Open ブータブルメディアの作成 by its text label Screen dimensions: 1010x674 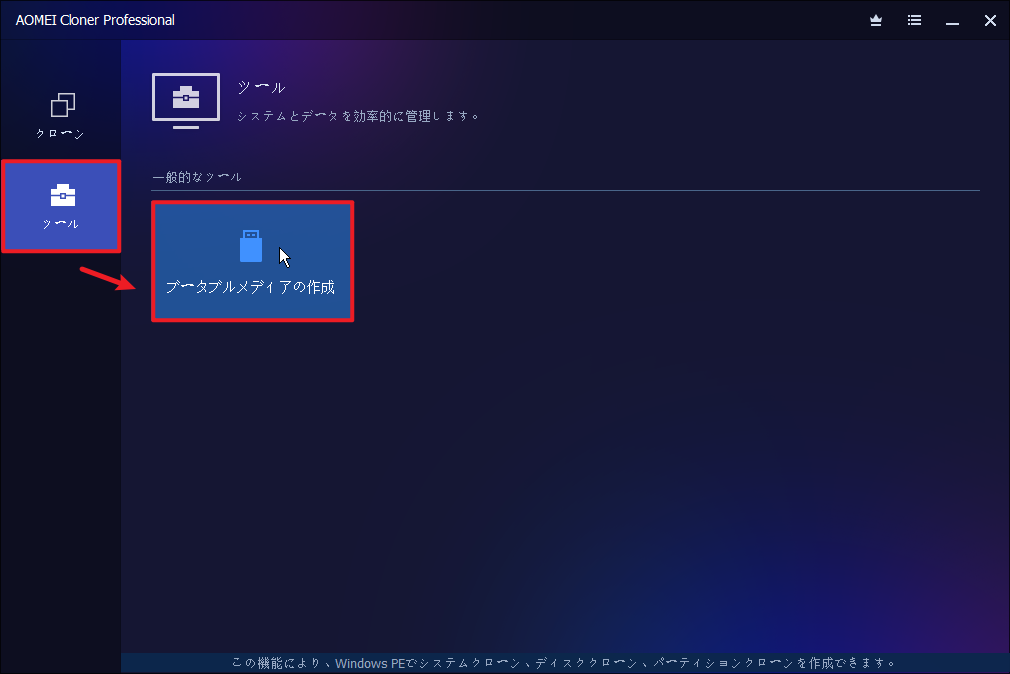pos(250,287)
